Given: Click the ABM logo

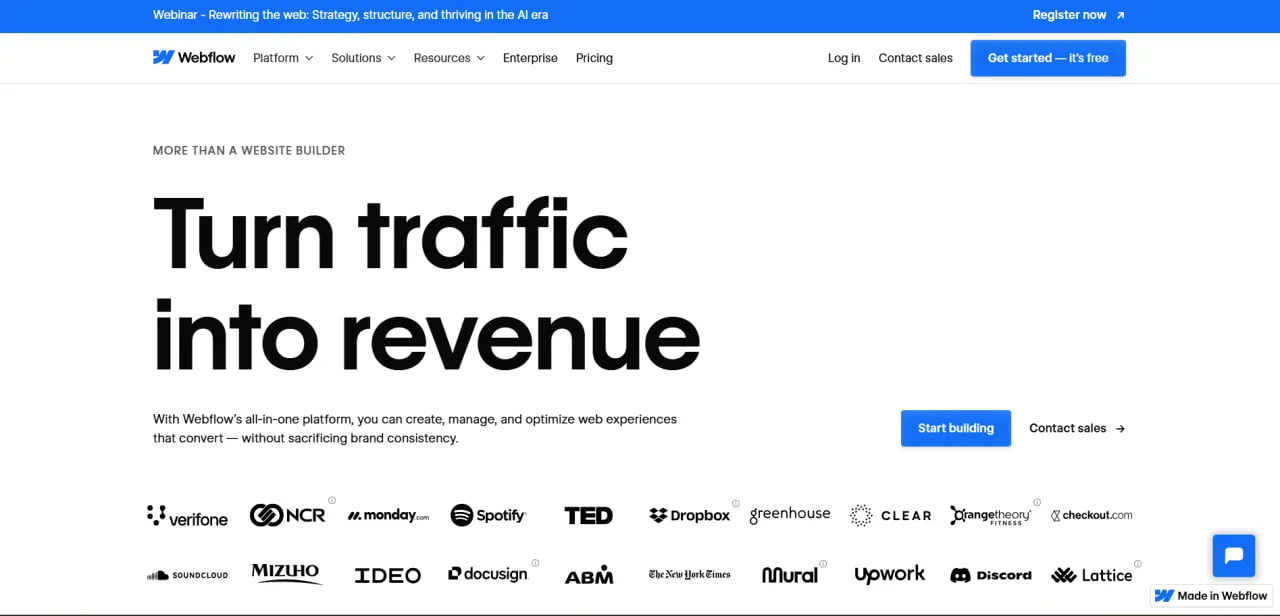Looking at the screenshot, I should [x=589, y=575].
